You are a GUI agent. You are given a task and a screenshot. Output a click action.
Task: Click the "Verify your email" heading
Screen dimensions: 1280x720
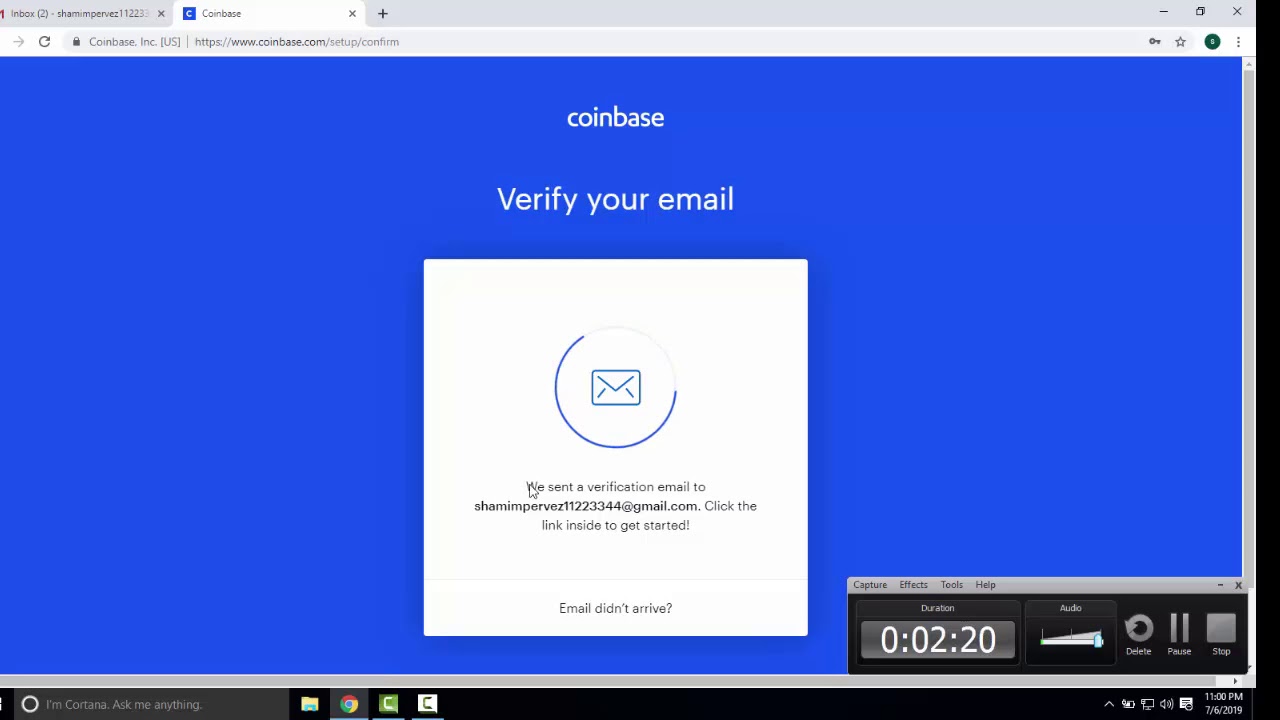[615, 200]
